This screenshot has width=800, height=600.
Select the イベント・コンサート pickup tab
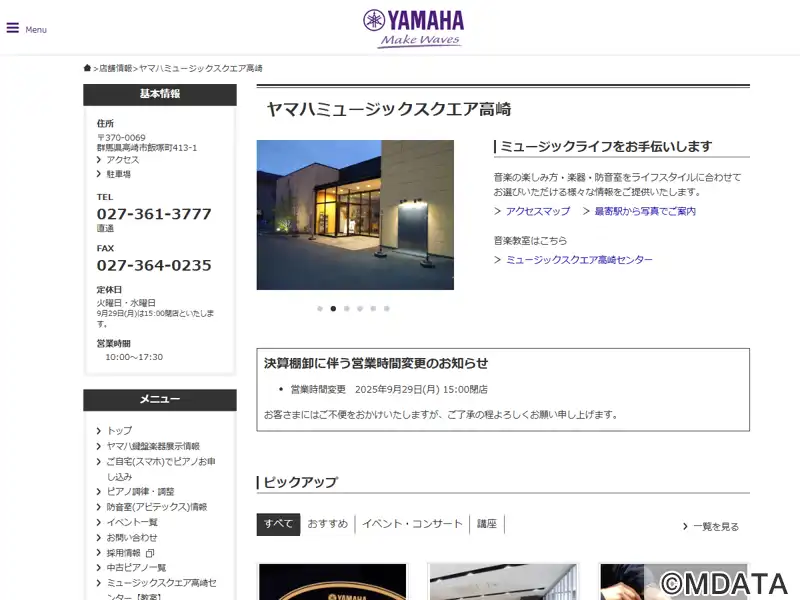point(412,524)
